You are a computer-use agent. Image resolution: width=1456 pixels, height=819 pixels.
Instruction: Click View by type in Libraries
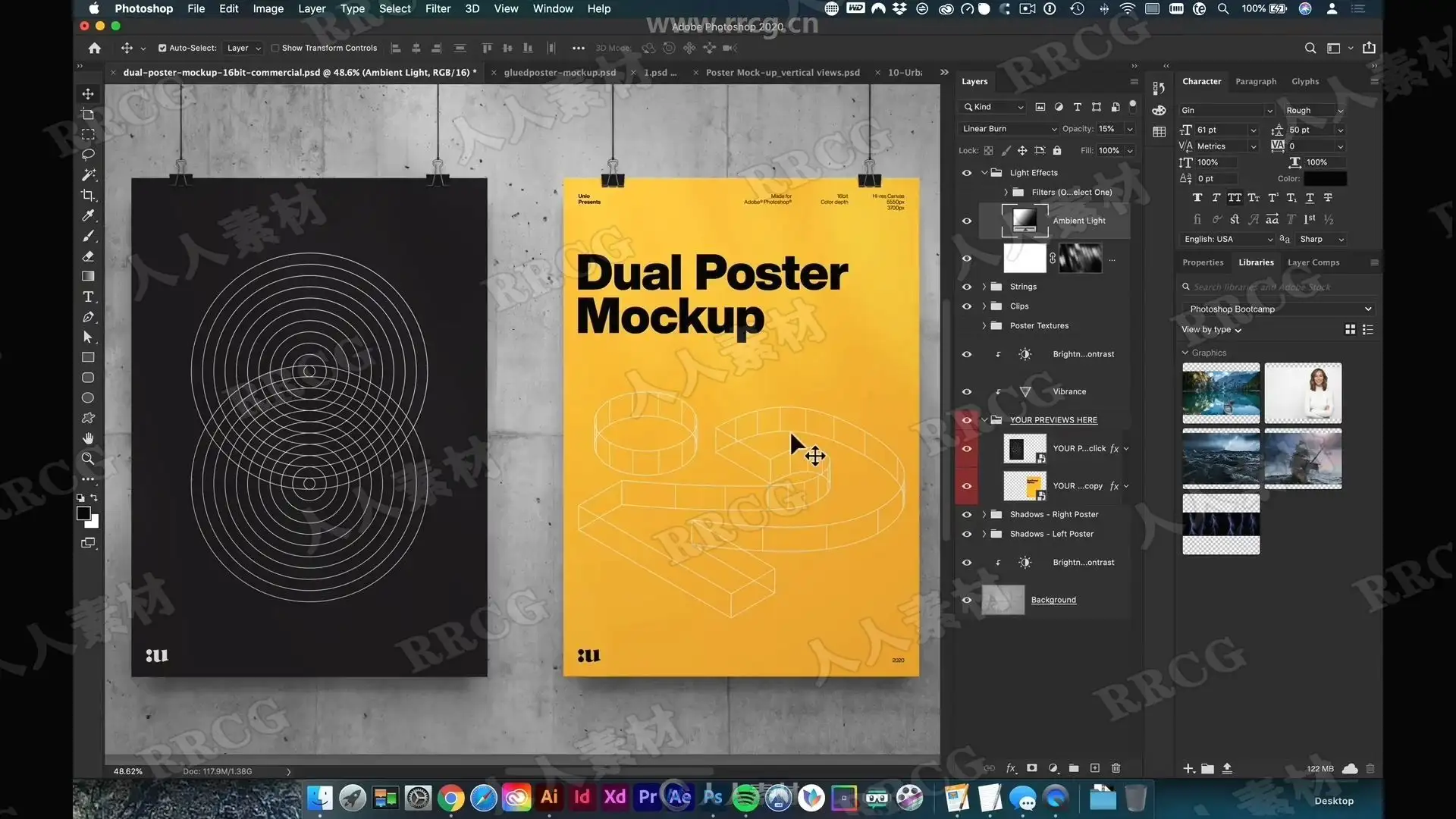click(x=1211, y=330)
